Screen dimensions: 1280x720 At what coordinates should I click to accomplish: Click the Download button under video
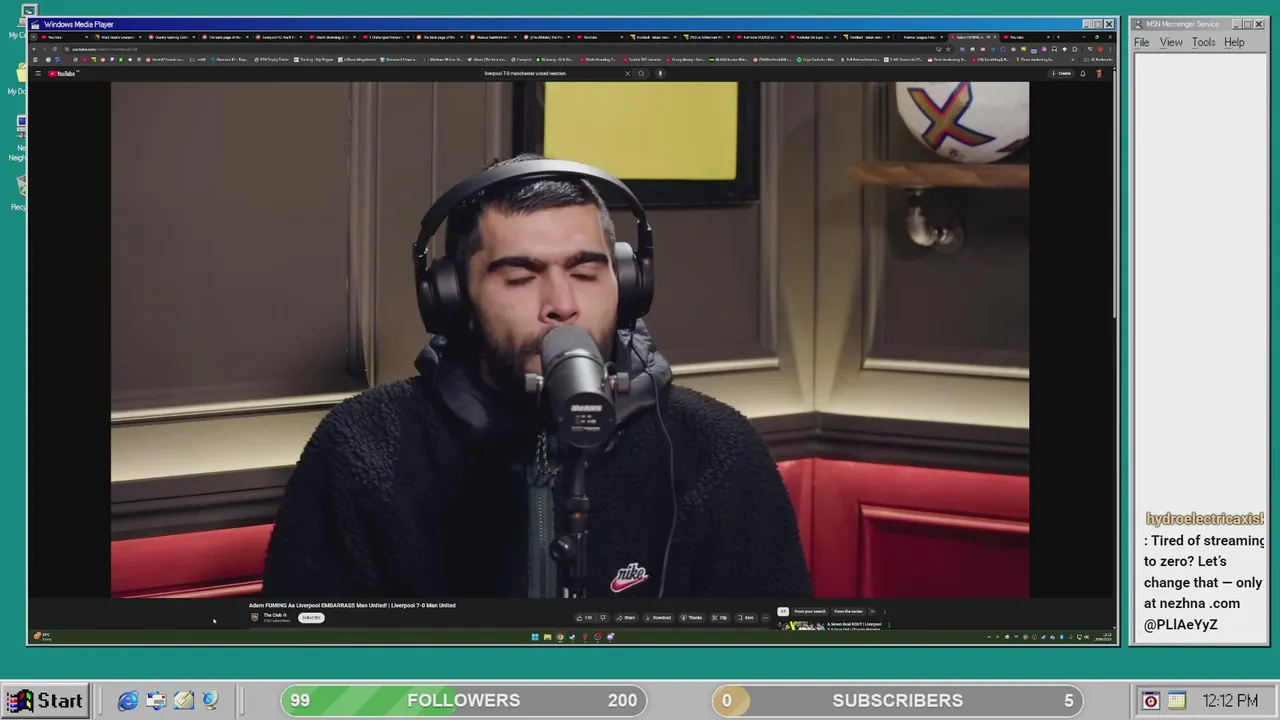tap(658, 618)
